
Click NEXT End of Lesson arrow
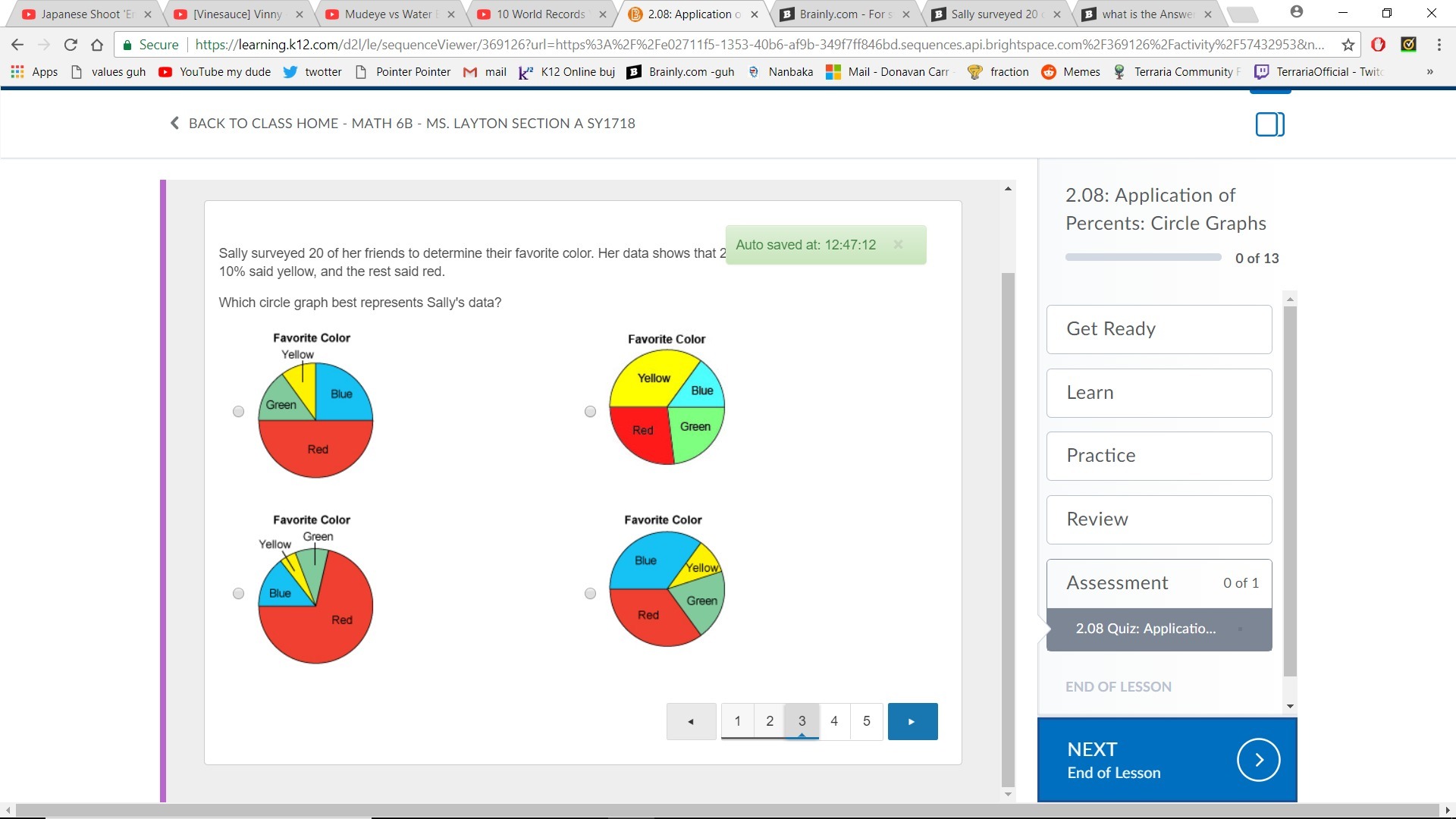(1258, 760)
